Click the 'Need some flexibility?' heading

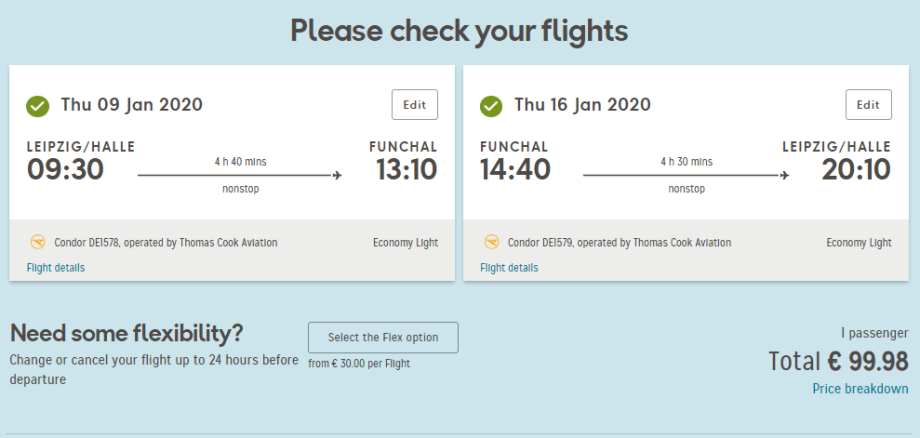click(126, 333)
